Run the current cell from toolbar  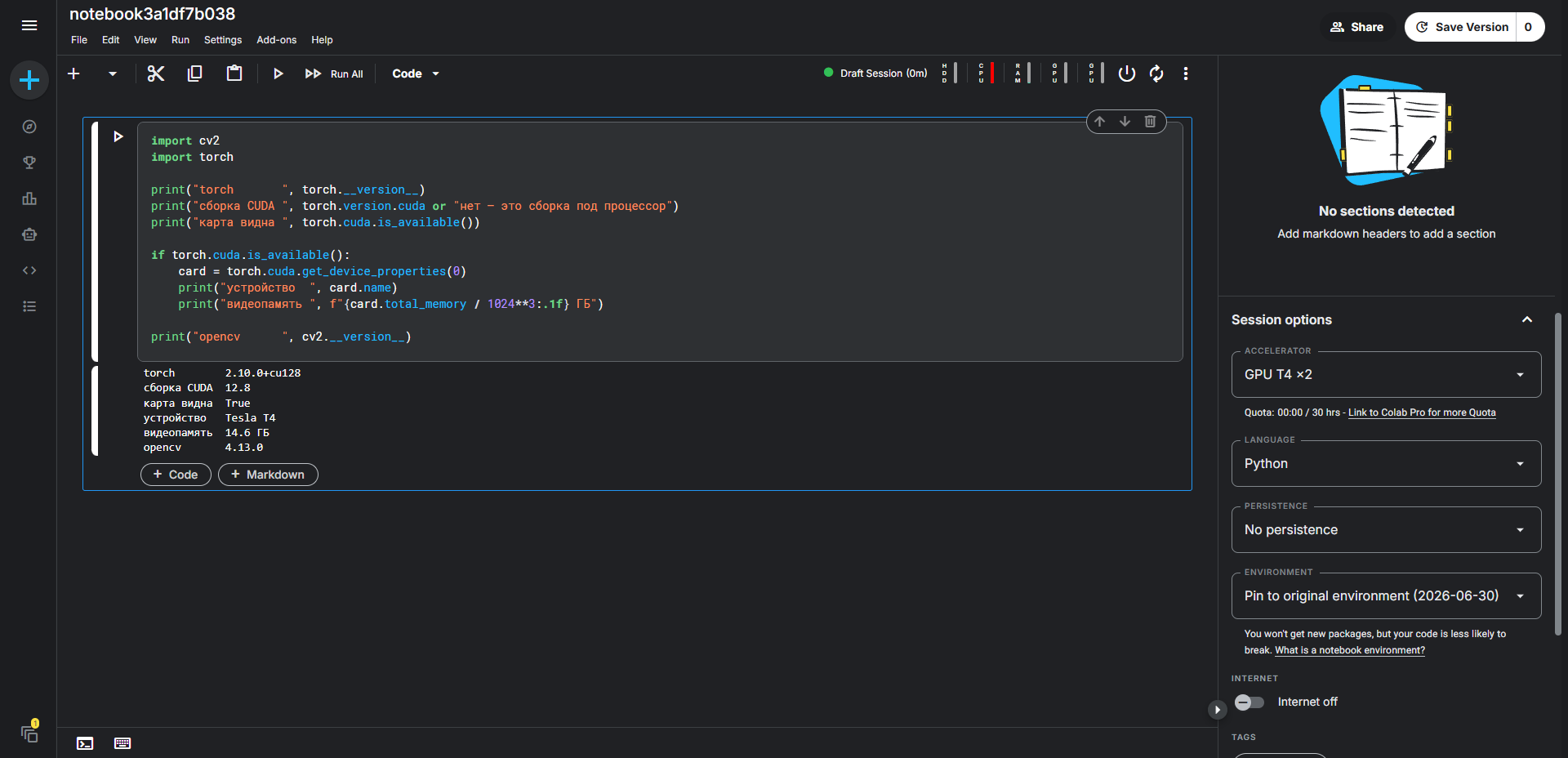(278, 74)
